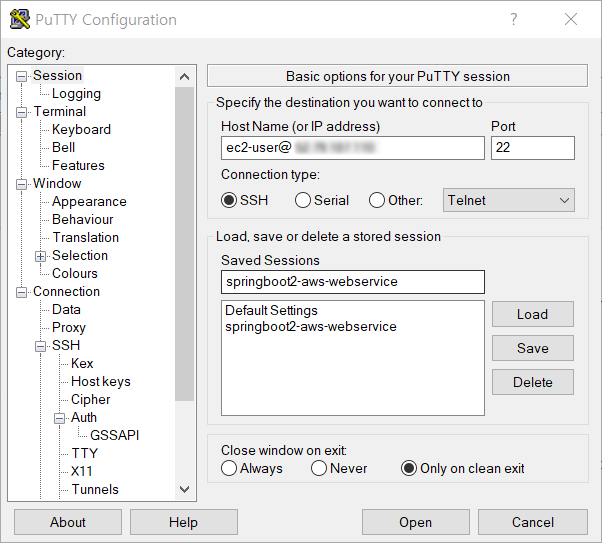Expand the Selection tree node
Viewport: 602px width, 543px height.
point(40,256)
